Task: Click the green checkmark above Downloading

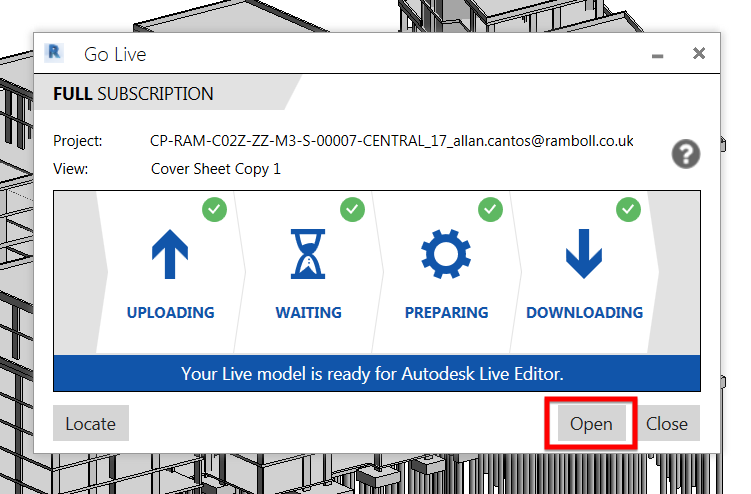Action: 628,209
